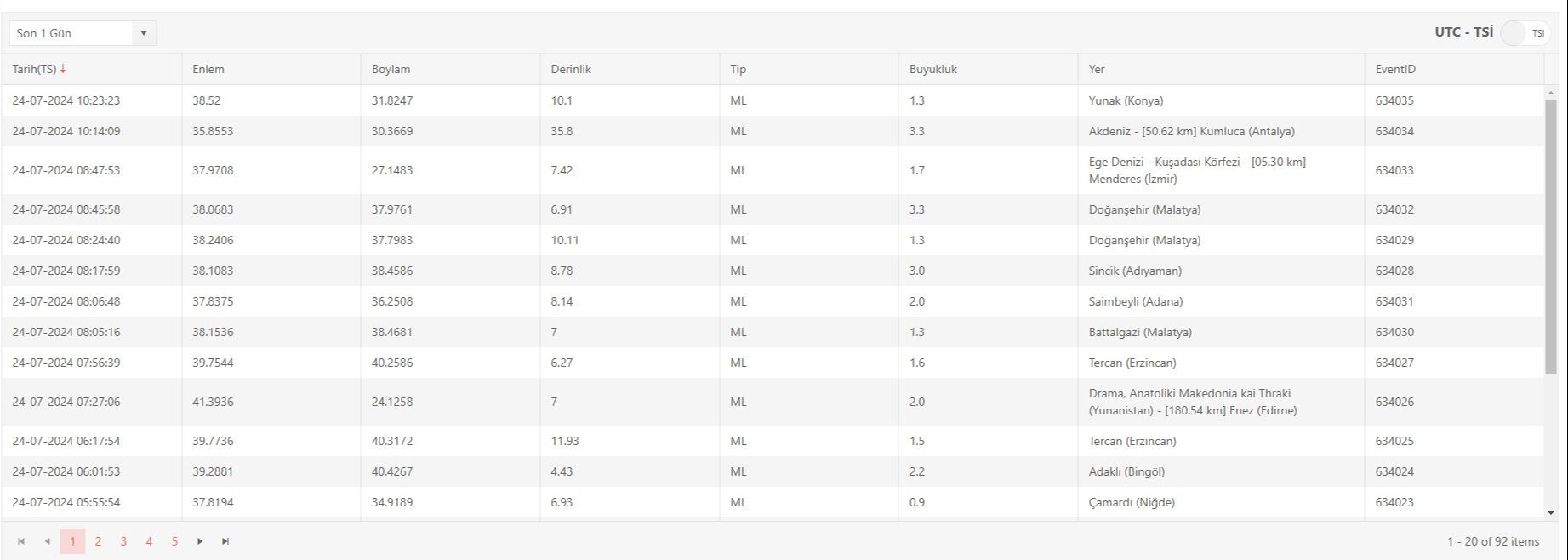The width and height of the screenshot is (1568, 560).
Task: Toggle the UTC - TSİ time switch
Action: [1525, 33]
